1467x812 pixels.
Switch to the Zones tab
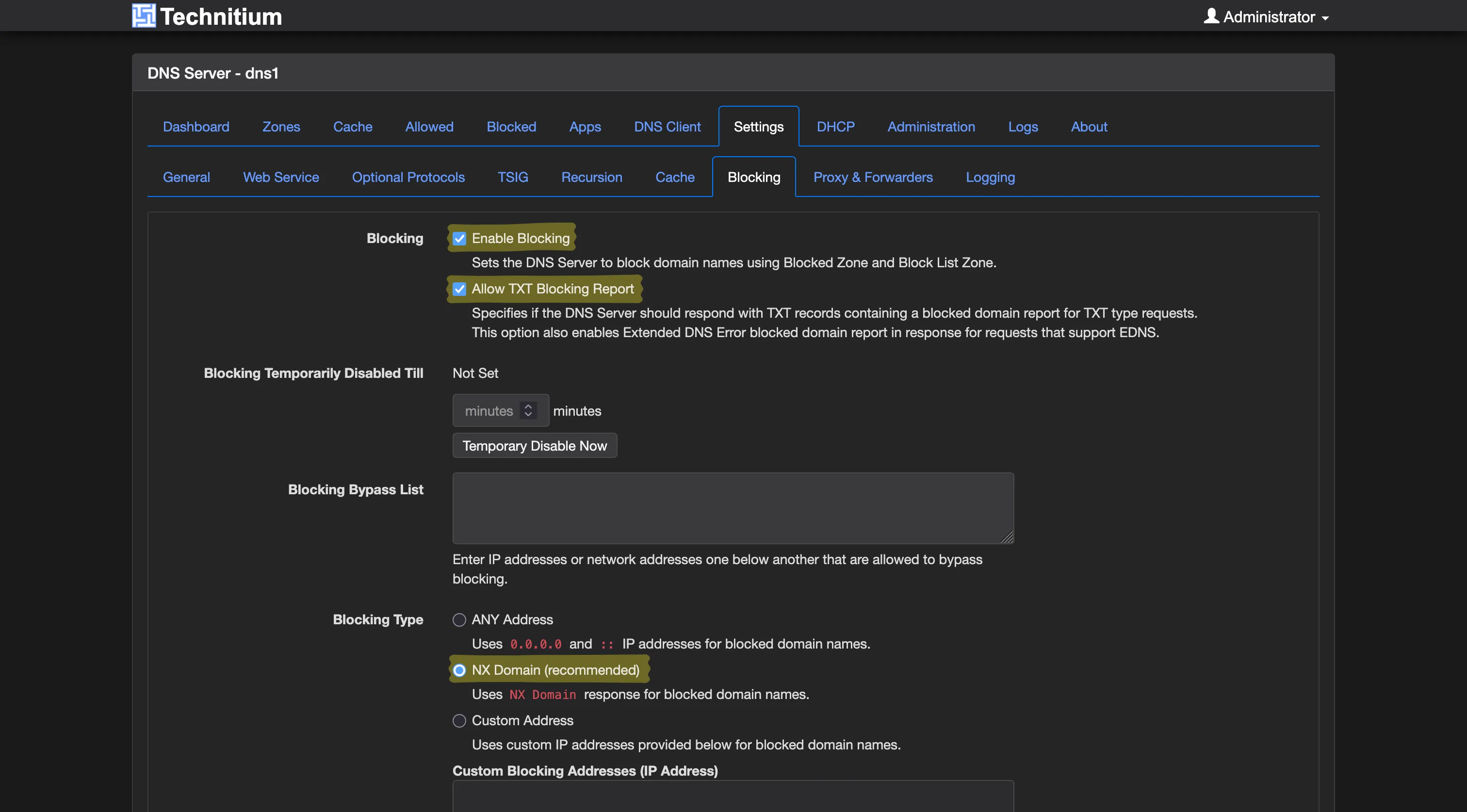(281, 127)
